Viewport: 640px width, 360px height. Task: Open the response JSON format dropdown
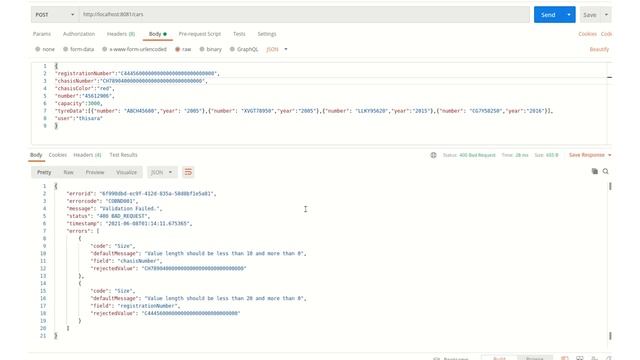pos(162,172)
